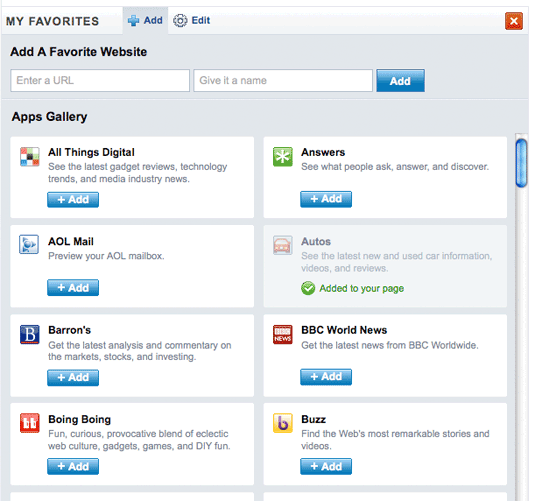Screen dimensions: 535x501
Task: Focus the Enter a URL field
Action: click(100, 81)
